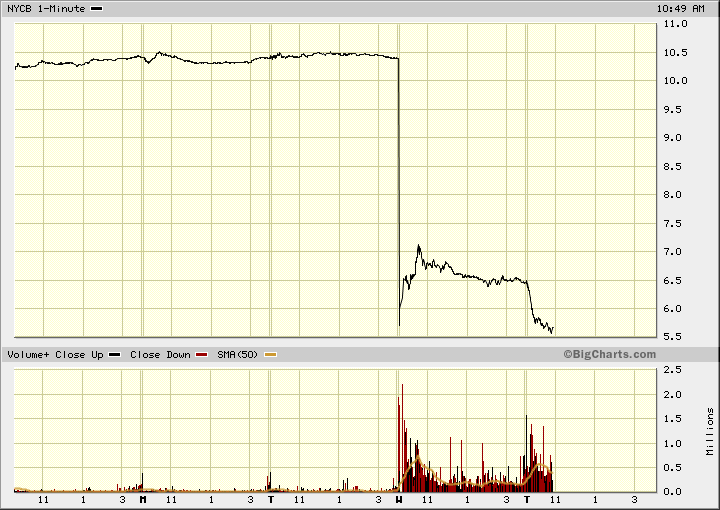This screenshot has width=720, height=510.
Task: Click the '9.5' price axis label
Action: (x=675, y=109)
